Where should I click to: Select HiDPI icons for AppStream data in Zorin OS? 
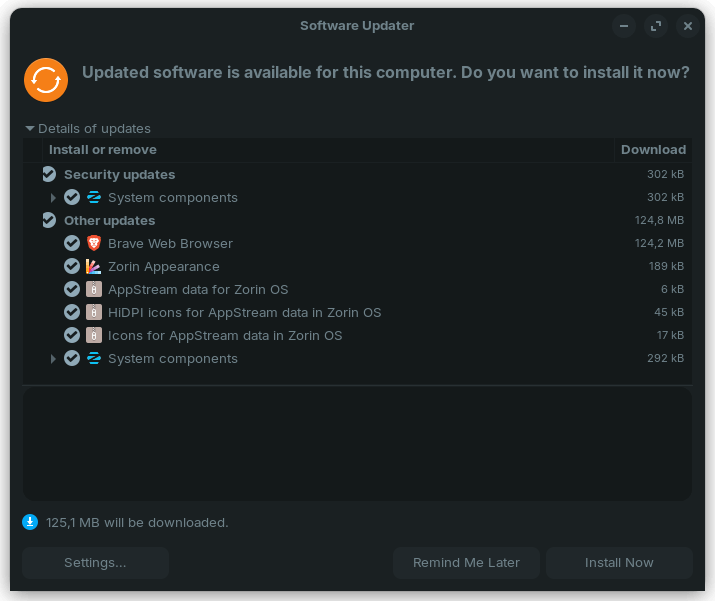coord(244,313)
